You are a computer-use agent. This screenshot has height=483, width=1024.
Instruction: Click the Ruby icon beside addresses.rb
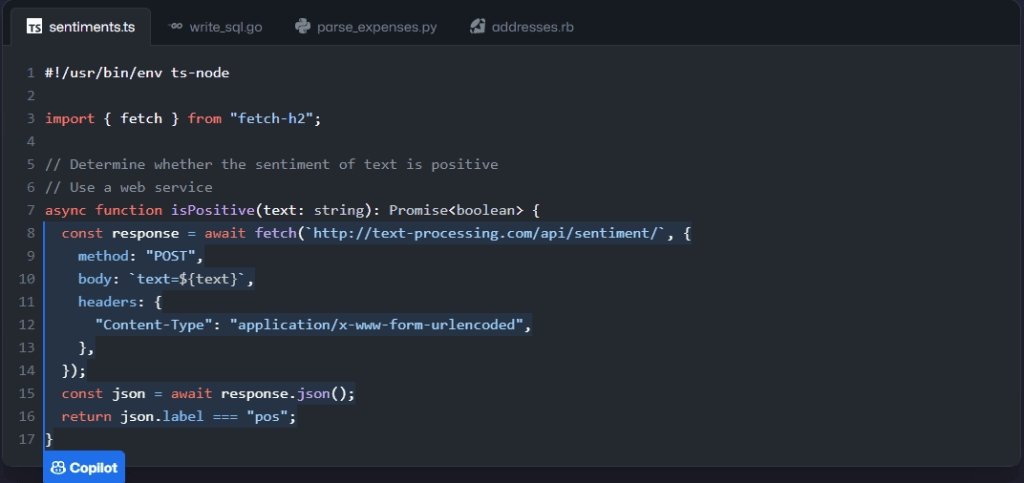pyautogui.click(x=477, y=26)
